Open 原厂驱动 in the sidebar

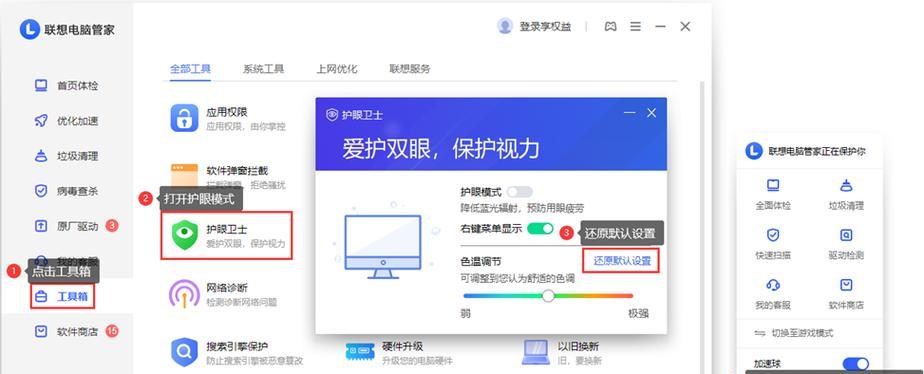point(66,226)
